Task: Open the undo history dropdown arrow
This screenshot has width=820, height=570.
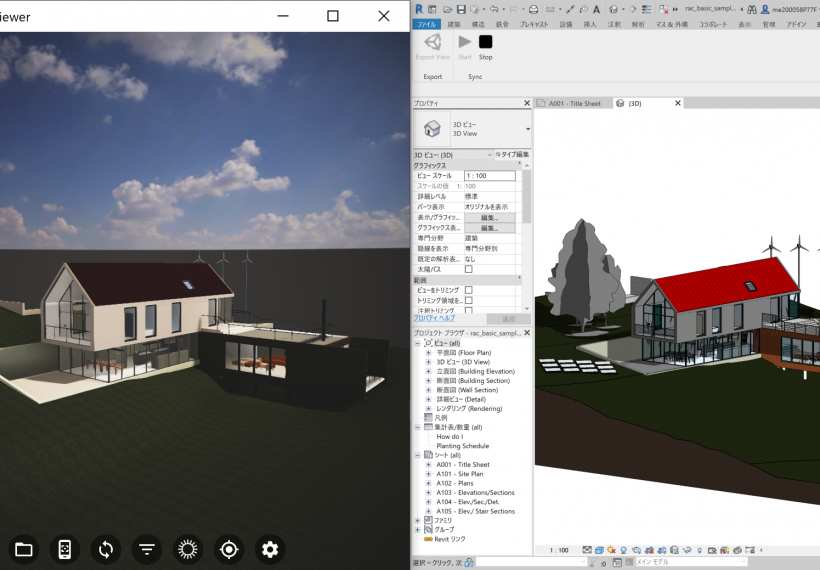Action: point(503,9)
